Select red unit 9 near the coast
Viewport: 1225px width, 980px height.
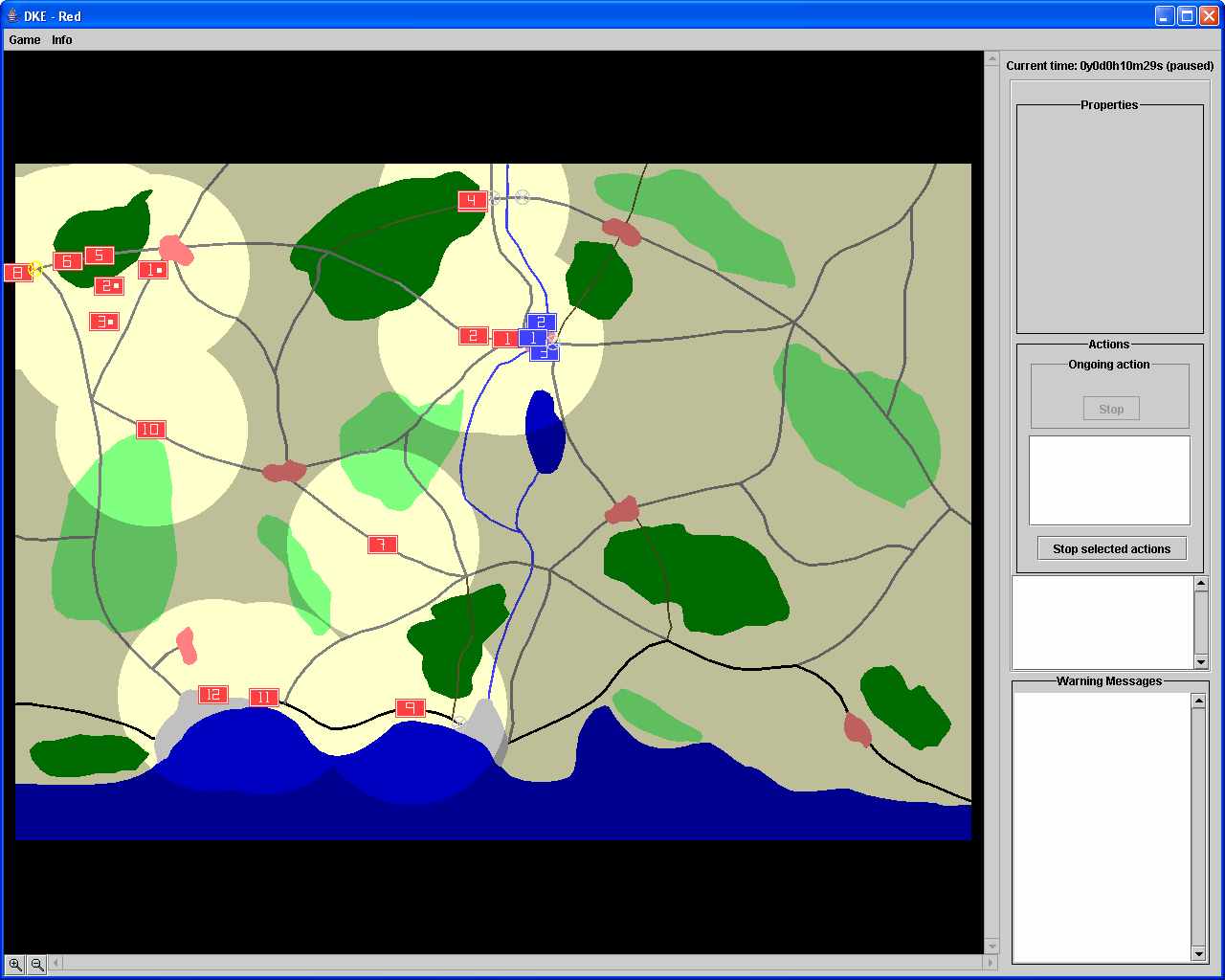(x=410, y=708)
